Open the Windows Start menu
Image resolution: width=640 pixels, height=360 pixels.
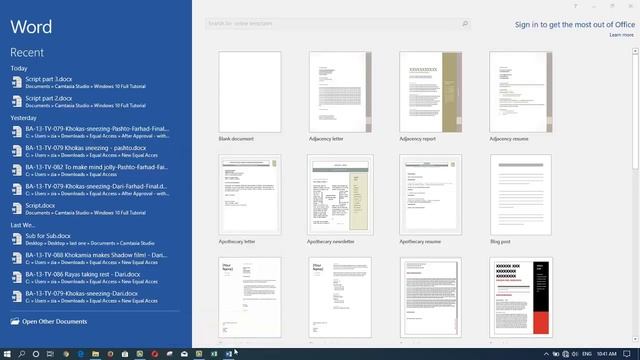click(7, 354)
